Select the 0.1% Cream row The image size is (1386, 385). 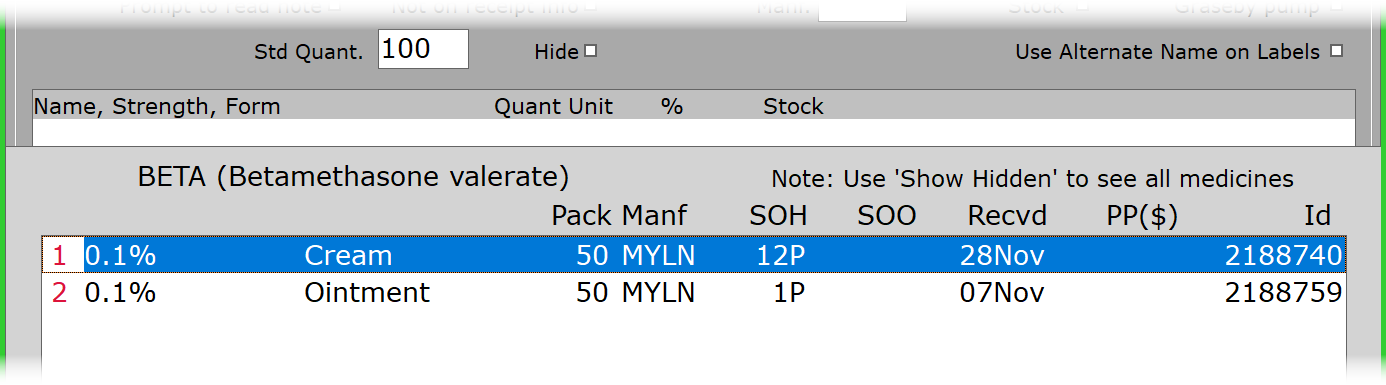click(x=694, y=256)
